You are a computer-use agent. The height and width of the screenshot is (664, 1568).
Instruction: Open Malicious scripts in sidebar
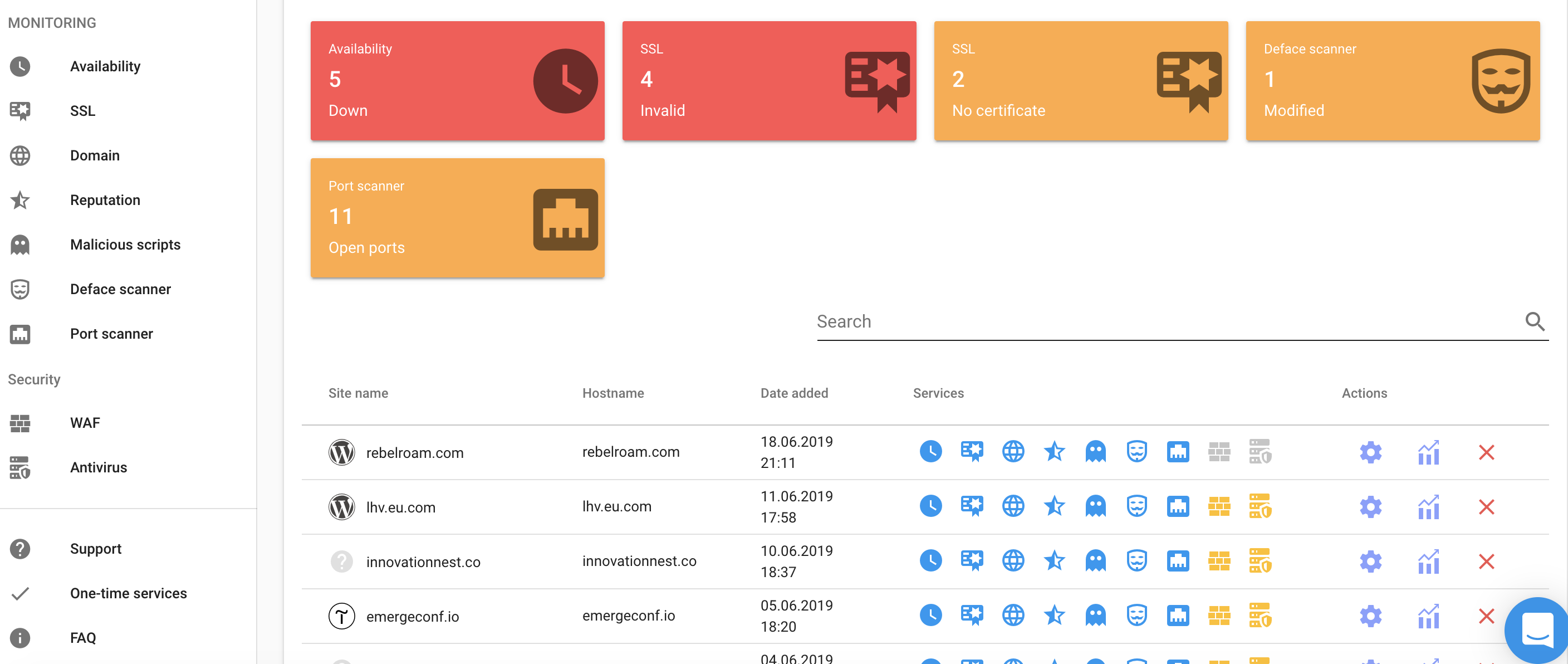pyautogui.click(x=125, y=245)
